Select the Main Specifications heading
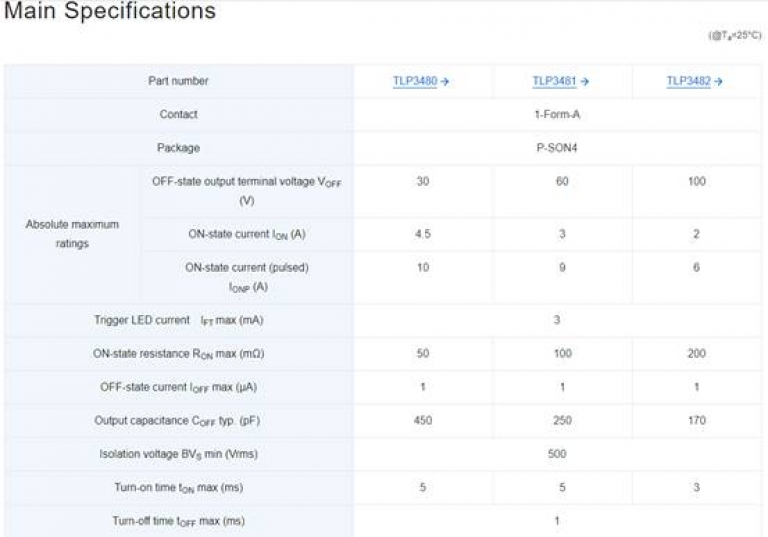Image resolution: width=768 pixels, height=537 pixels. [x=110, y=11]
